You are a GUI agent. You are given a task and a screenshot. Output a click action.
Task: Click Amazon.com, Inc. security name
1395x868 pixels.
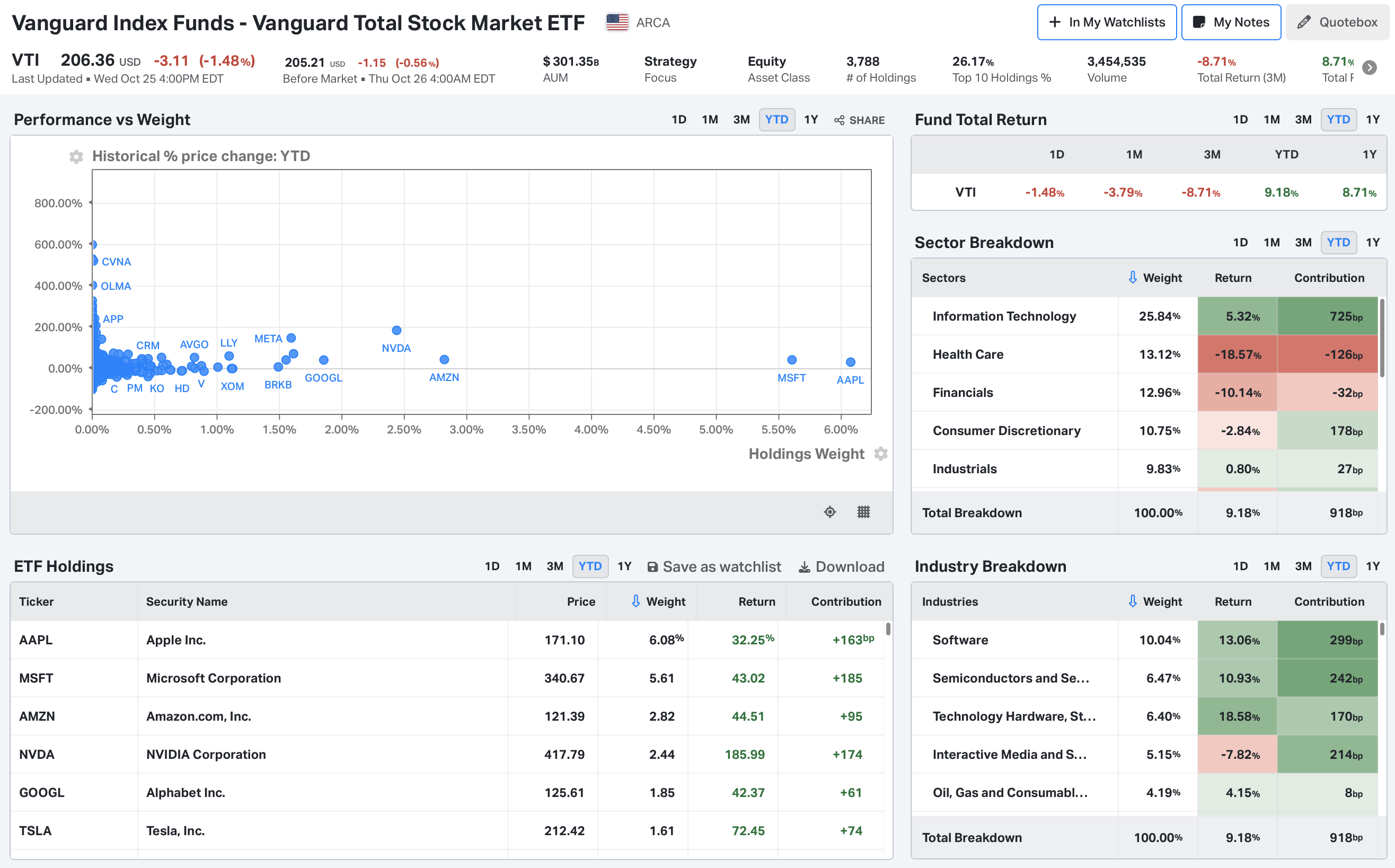coord(199,716)
